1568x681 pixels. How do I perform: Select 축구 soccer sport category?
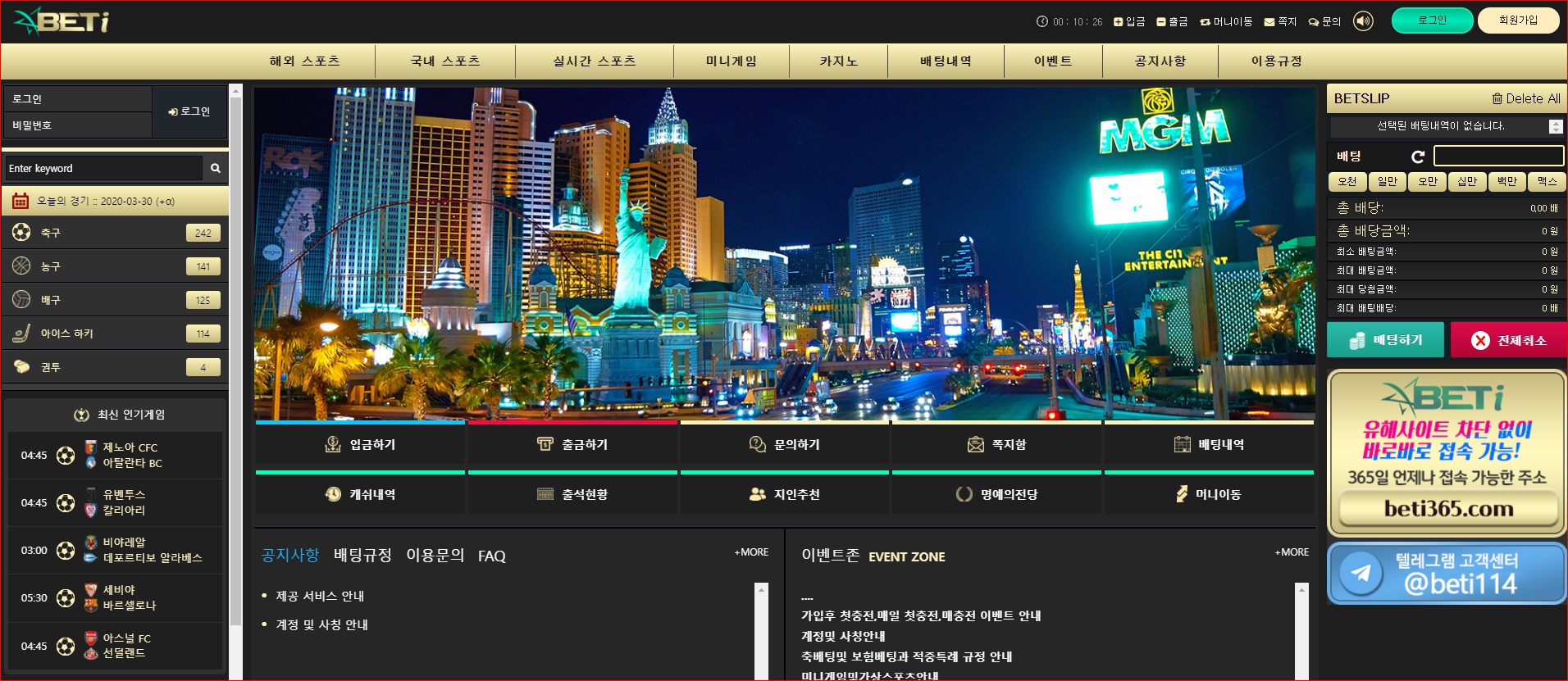pos(115,233)
